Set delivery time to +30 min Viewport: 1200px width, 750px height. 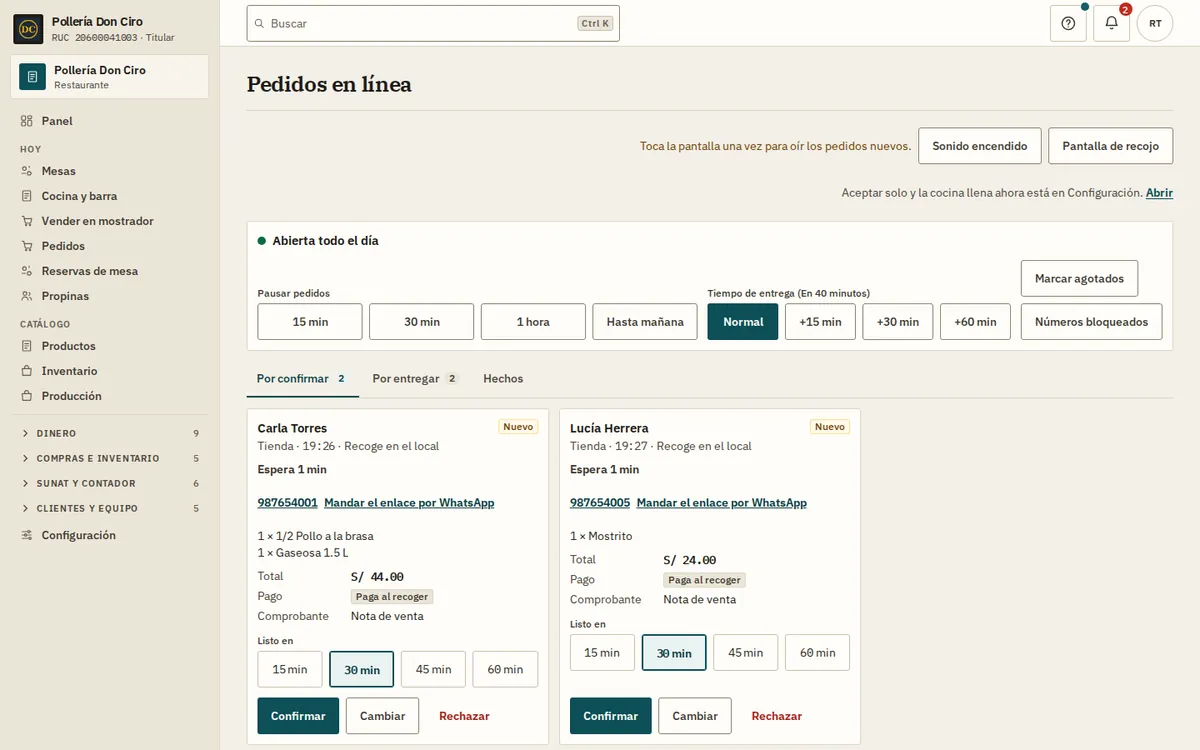click(x=898, y=322)
